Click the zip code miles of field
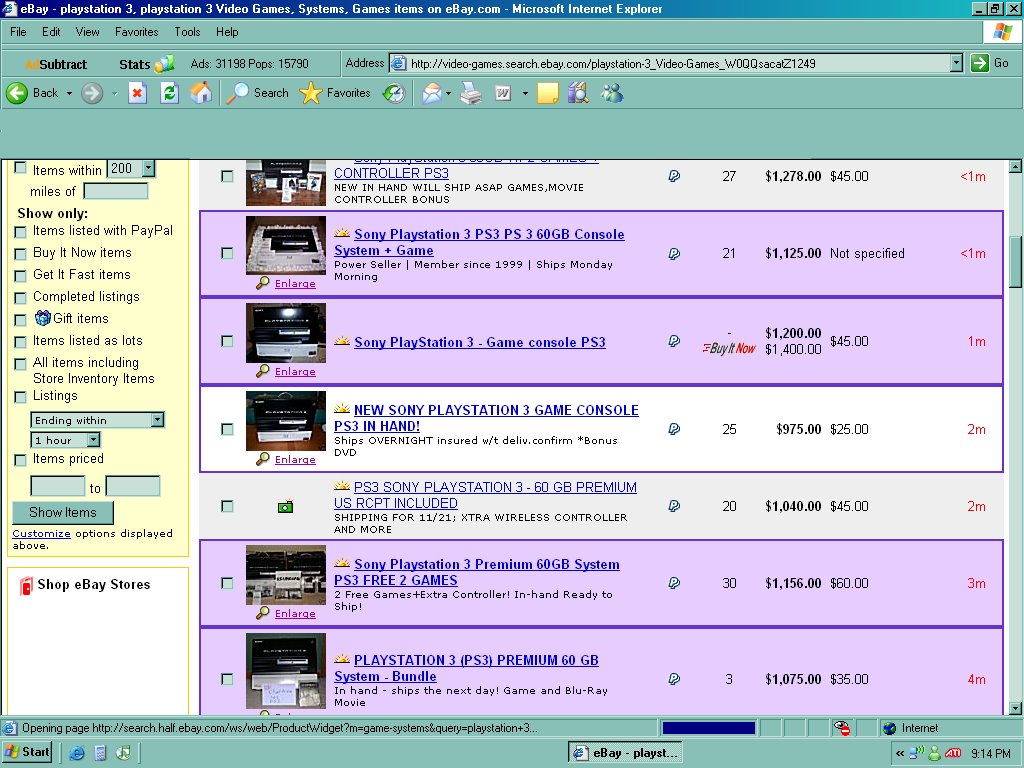 [x=116, y=191]
